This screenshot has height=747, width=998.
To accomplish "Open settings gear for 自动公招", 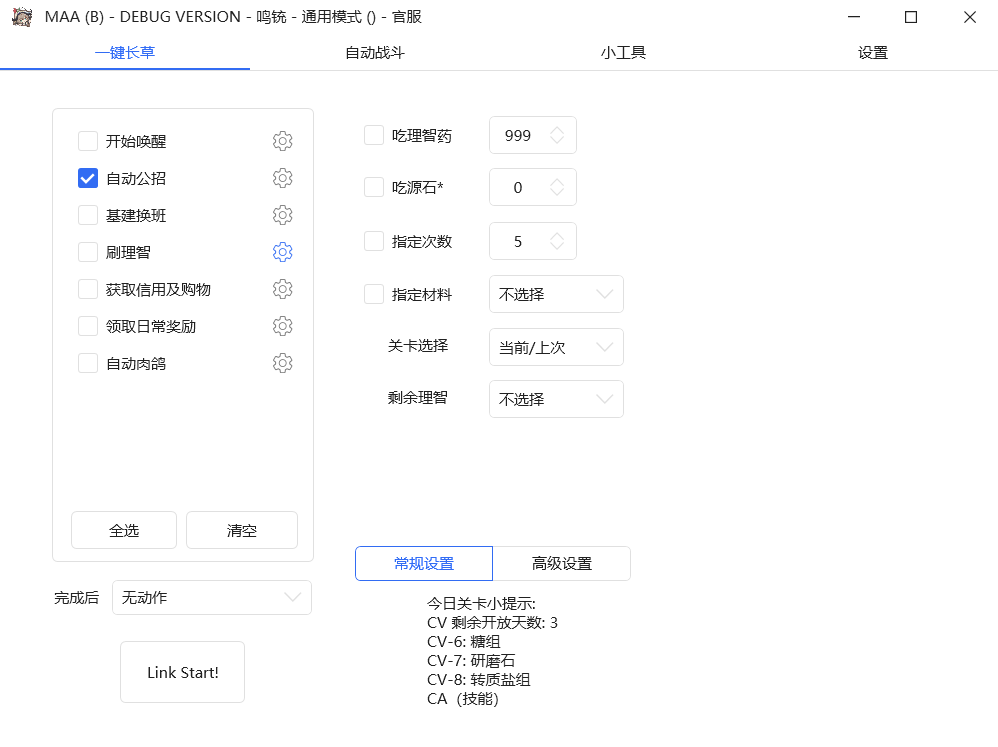I will click(282, 178).
